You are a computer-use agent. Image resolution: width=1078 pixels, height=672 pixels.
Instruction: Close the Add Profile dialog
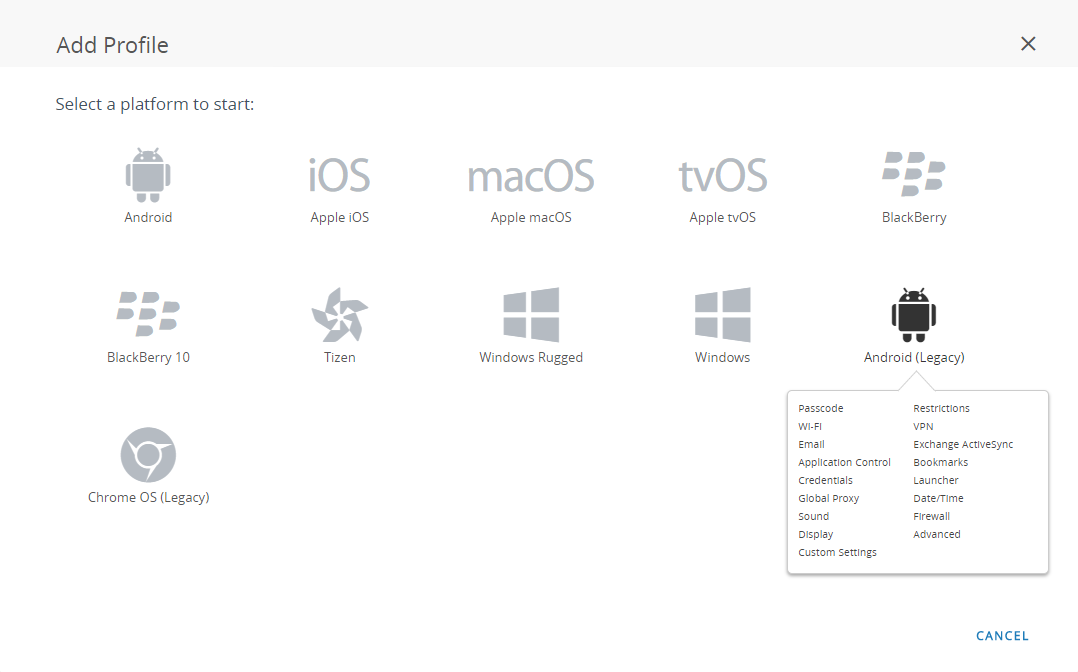[x=1028, y=44]
